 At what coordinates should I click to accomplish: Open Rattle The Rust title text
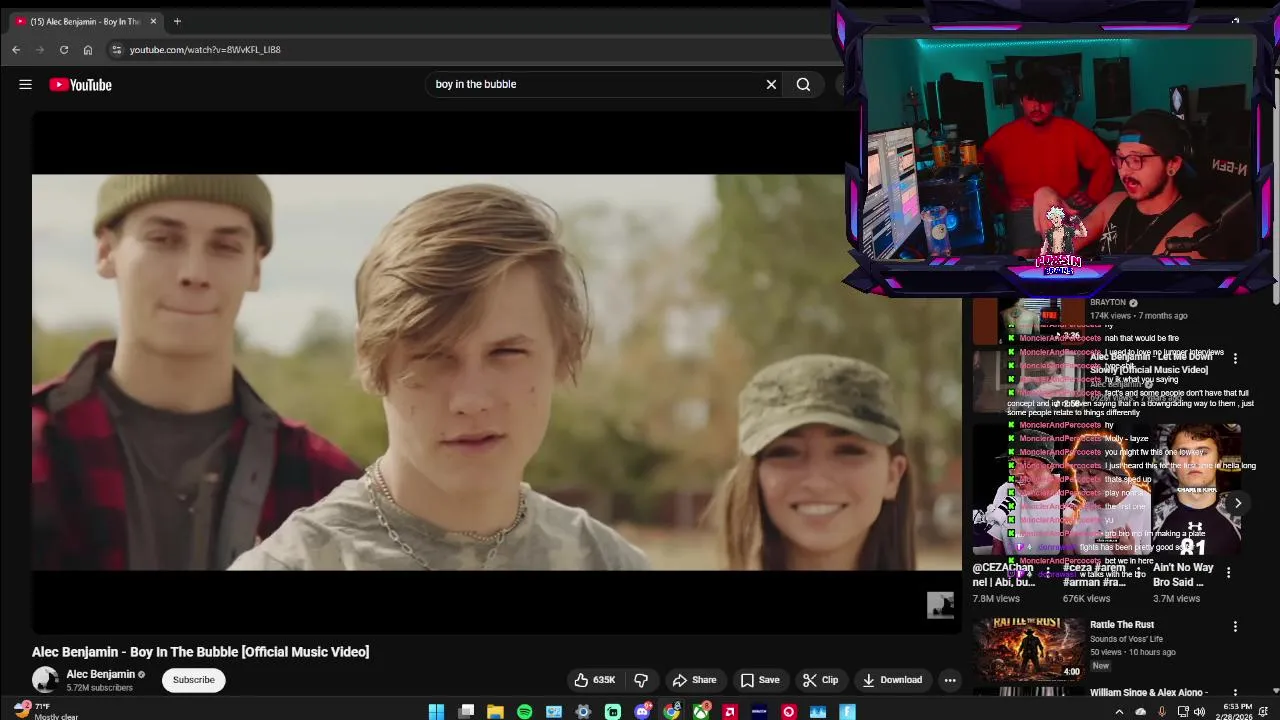pos(1122,625)
